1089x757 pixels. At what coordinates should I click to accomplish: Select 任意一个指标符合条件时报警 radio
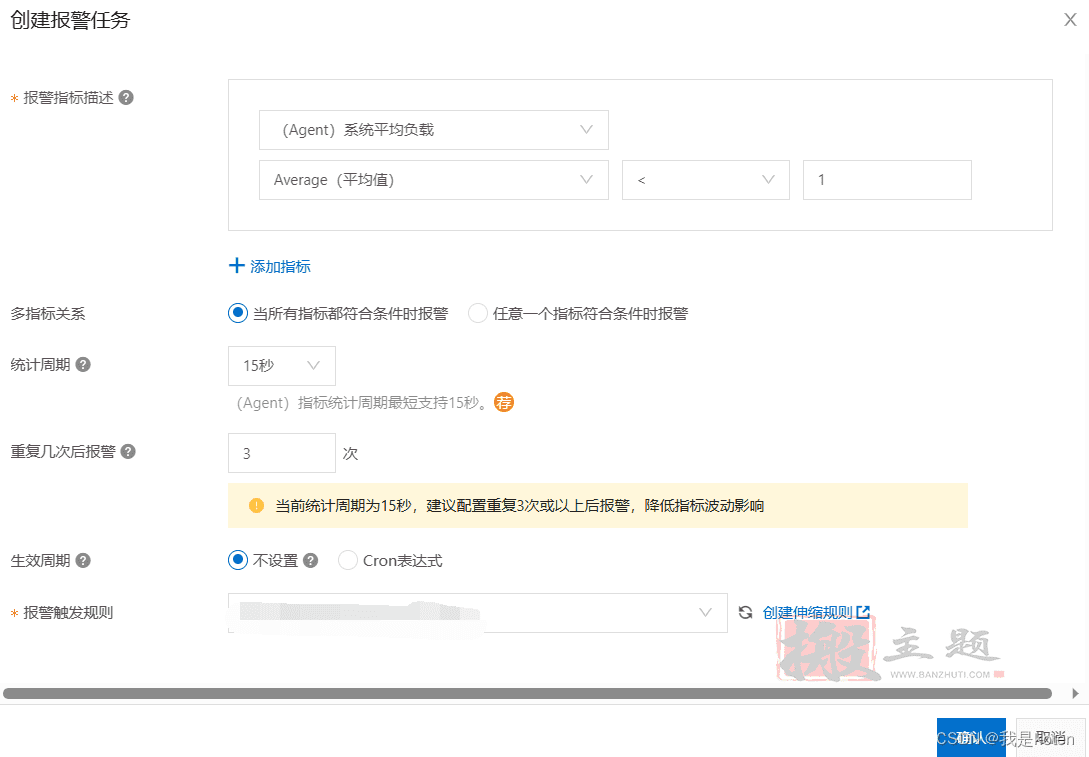point(478,313)
